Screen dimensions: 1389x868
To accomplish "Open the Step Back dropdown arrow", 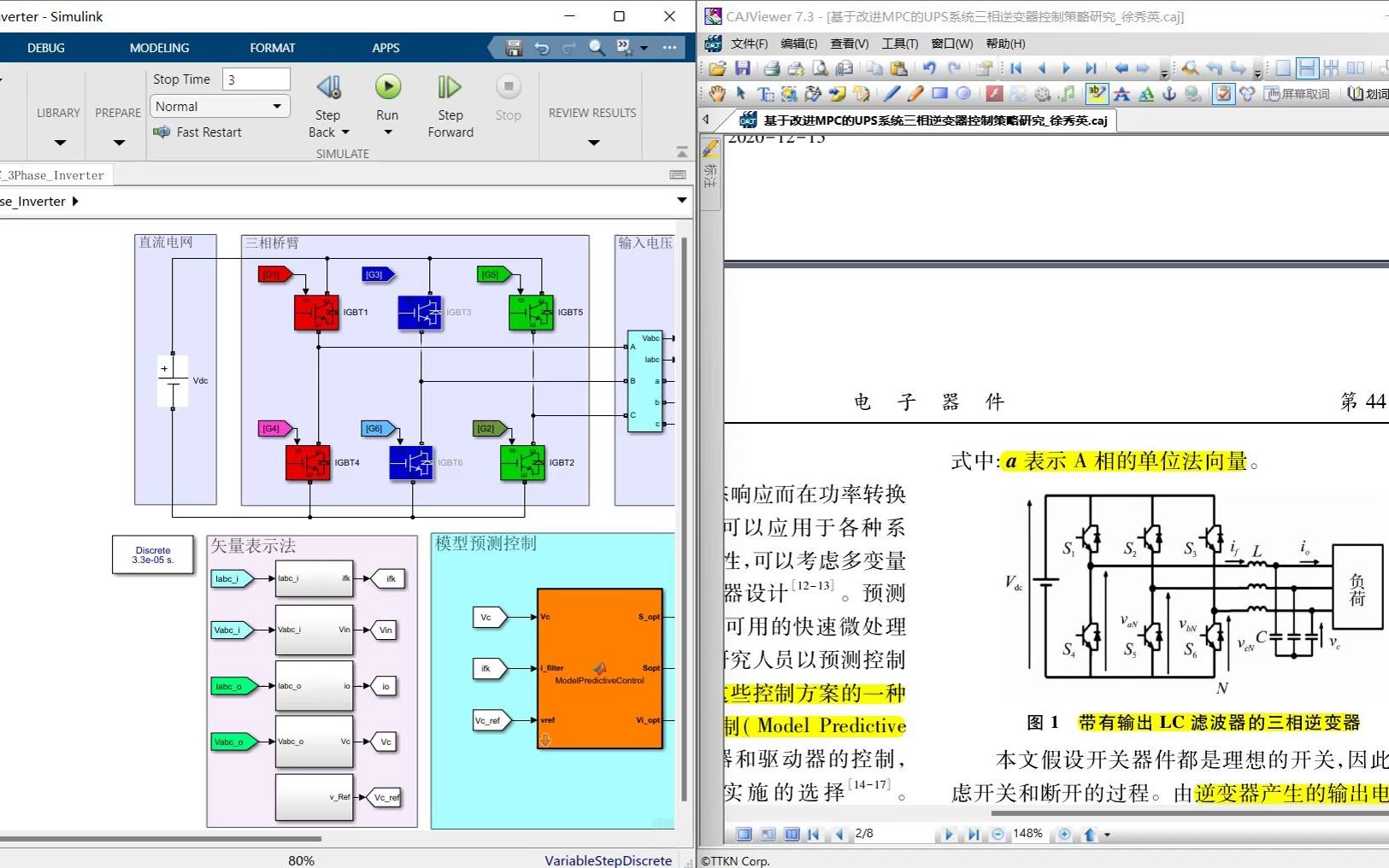I will point(345,132).
